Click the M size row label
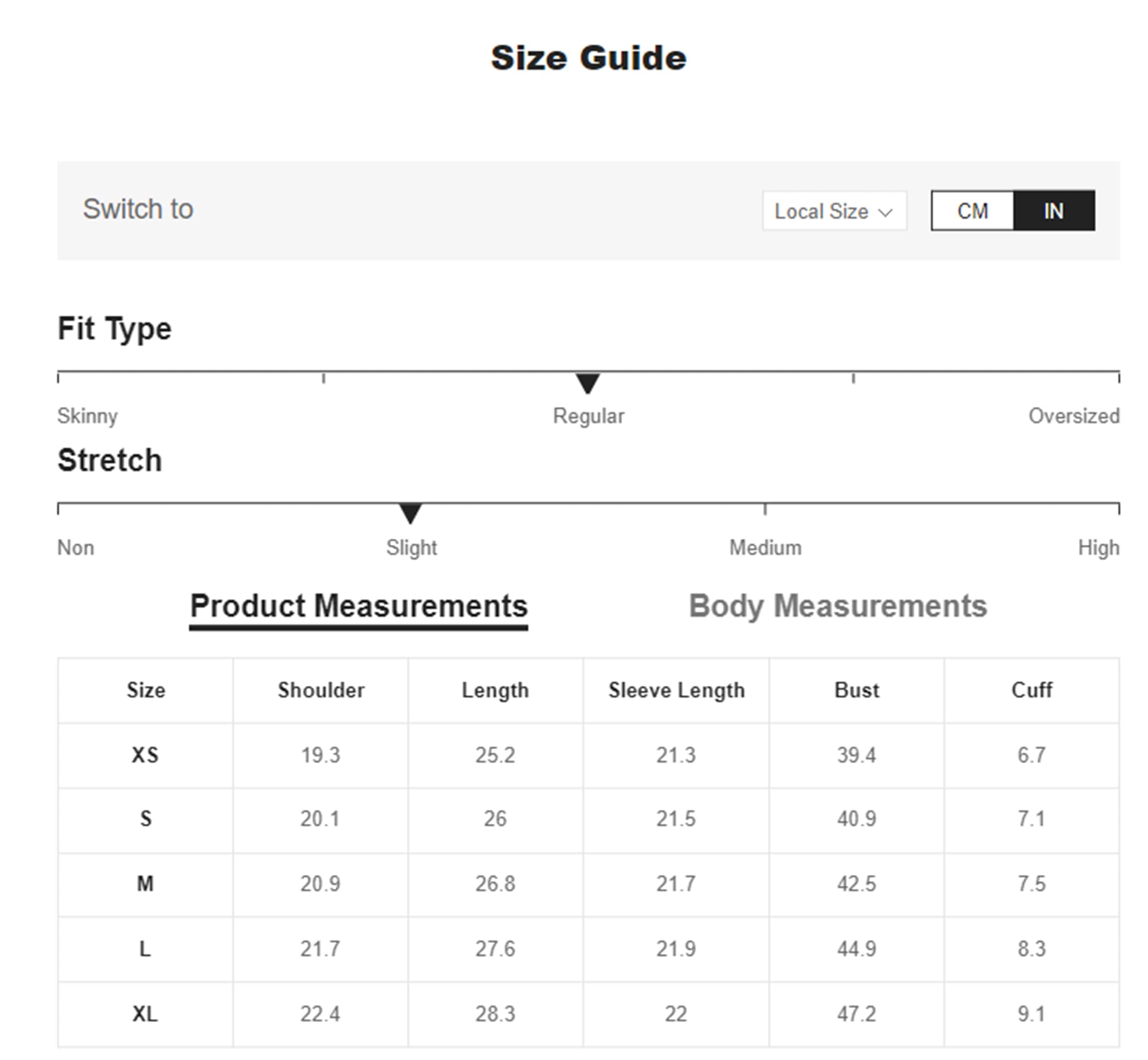Viewport: 1148px width, 1060px height. (145, 884)
